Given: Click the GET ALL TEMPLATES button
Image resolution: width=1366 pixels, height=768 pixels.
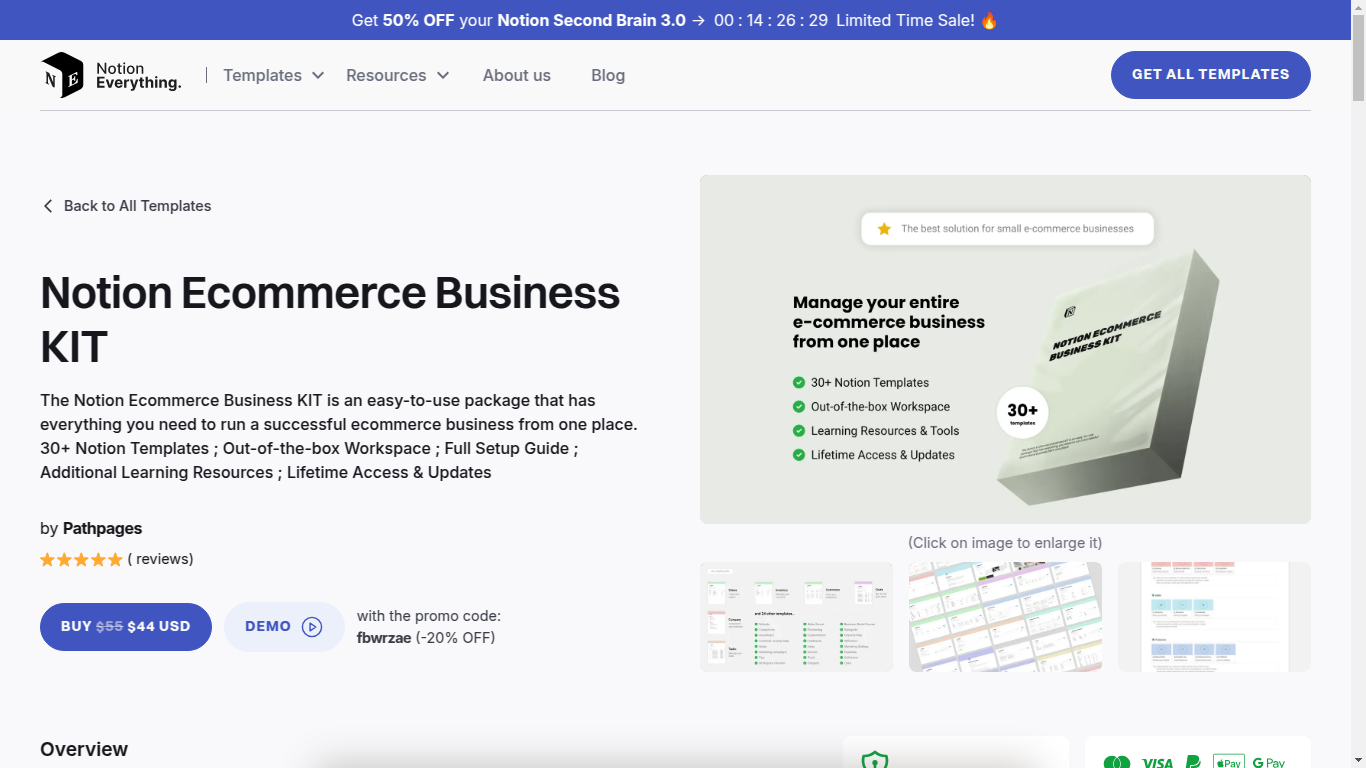Looking at the screenshot, I should pos(1210,75).
